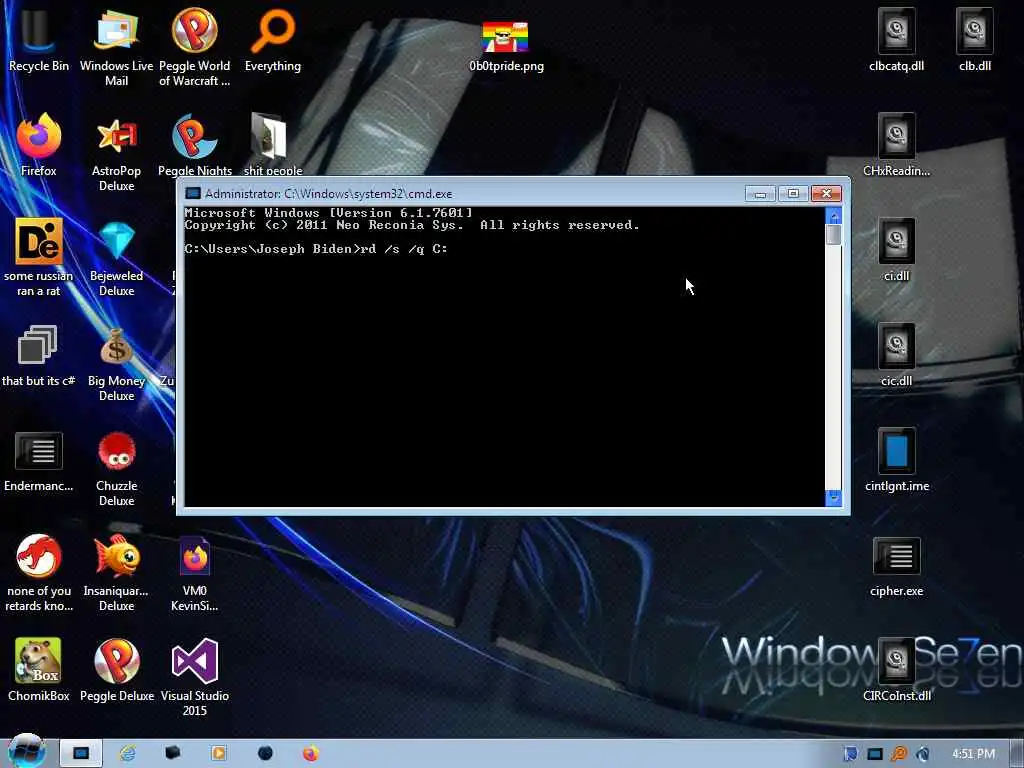The width and height of the screenshot is (1024, 768).
Task: Open the dark round taskbar app icon
Action: [265, 753]
